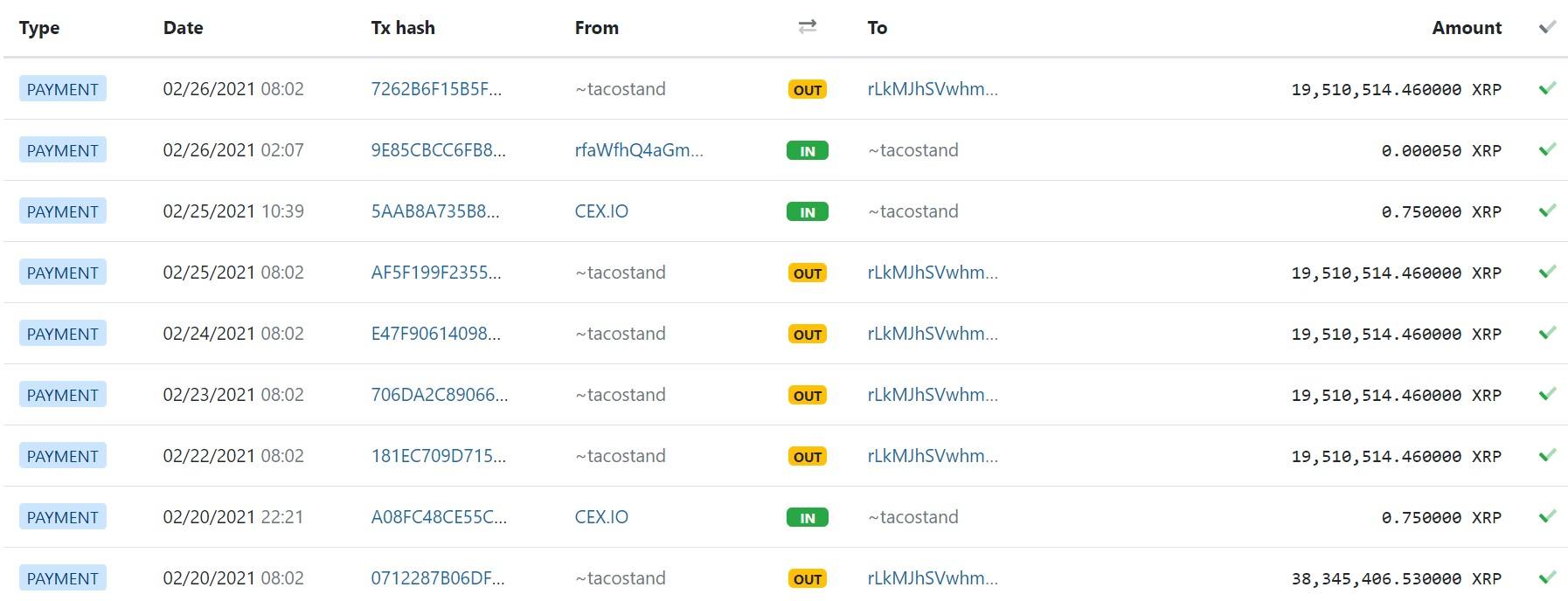
Task: Open transaction hash 181EC709D715
Action: pos(439,456)
